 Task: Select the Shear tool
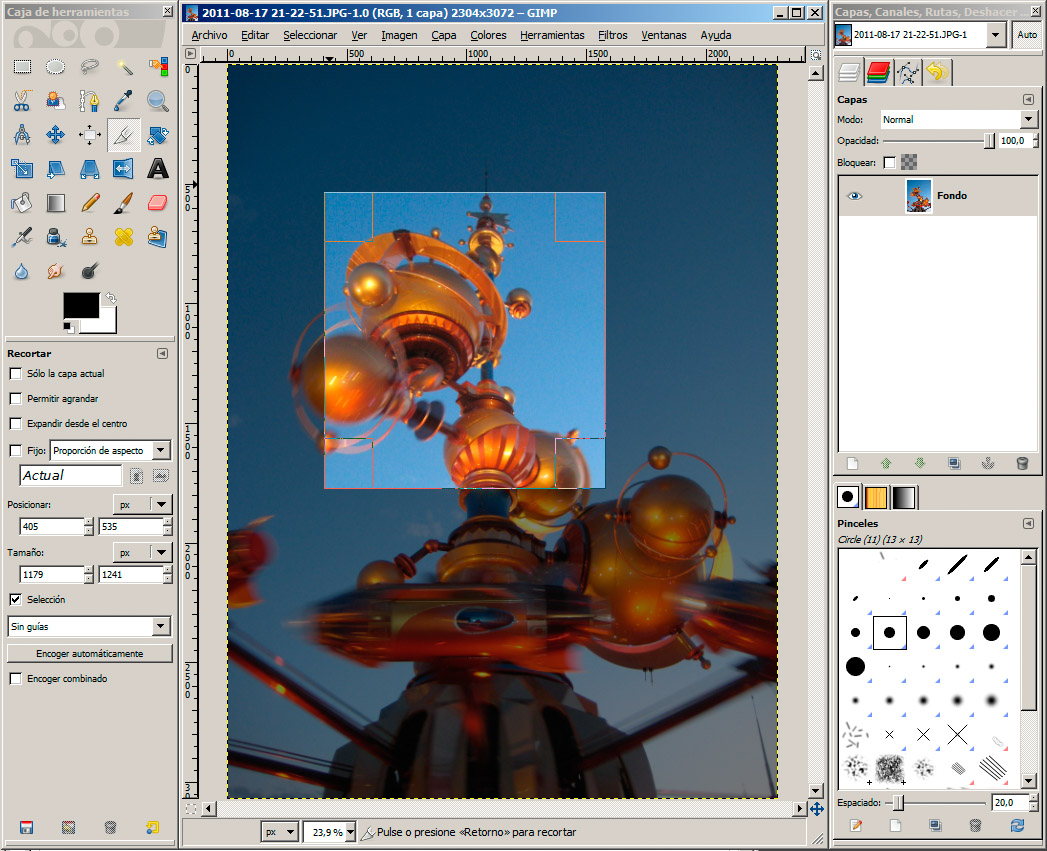point(55,169)
